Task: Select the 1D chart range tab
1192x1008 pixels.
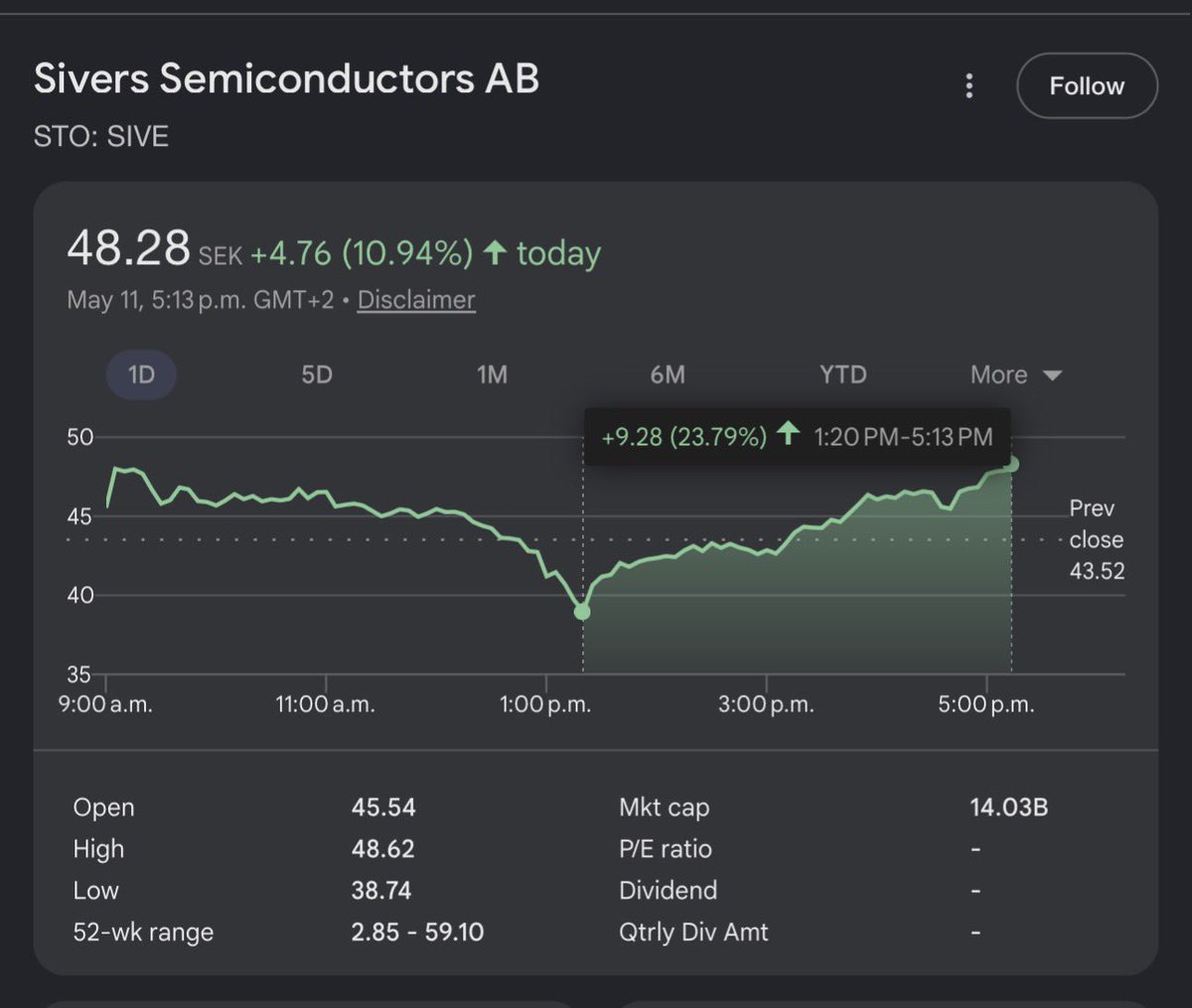Action: click(141, 374)
